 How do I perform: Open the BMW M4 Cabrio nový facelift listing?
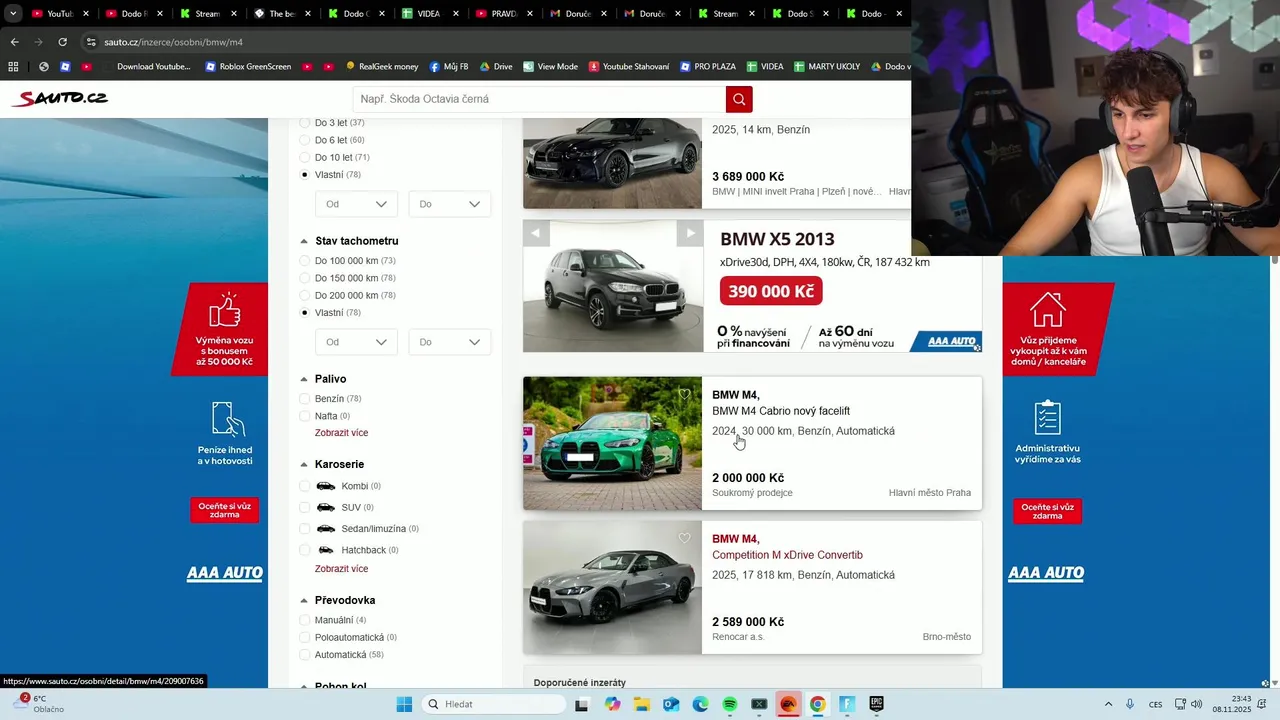[x=781, y=411]
